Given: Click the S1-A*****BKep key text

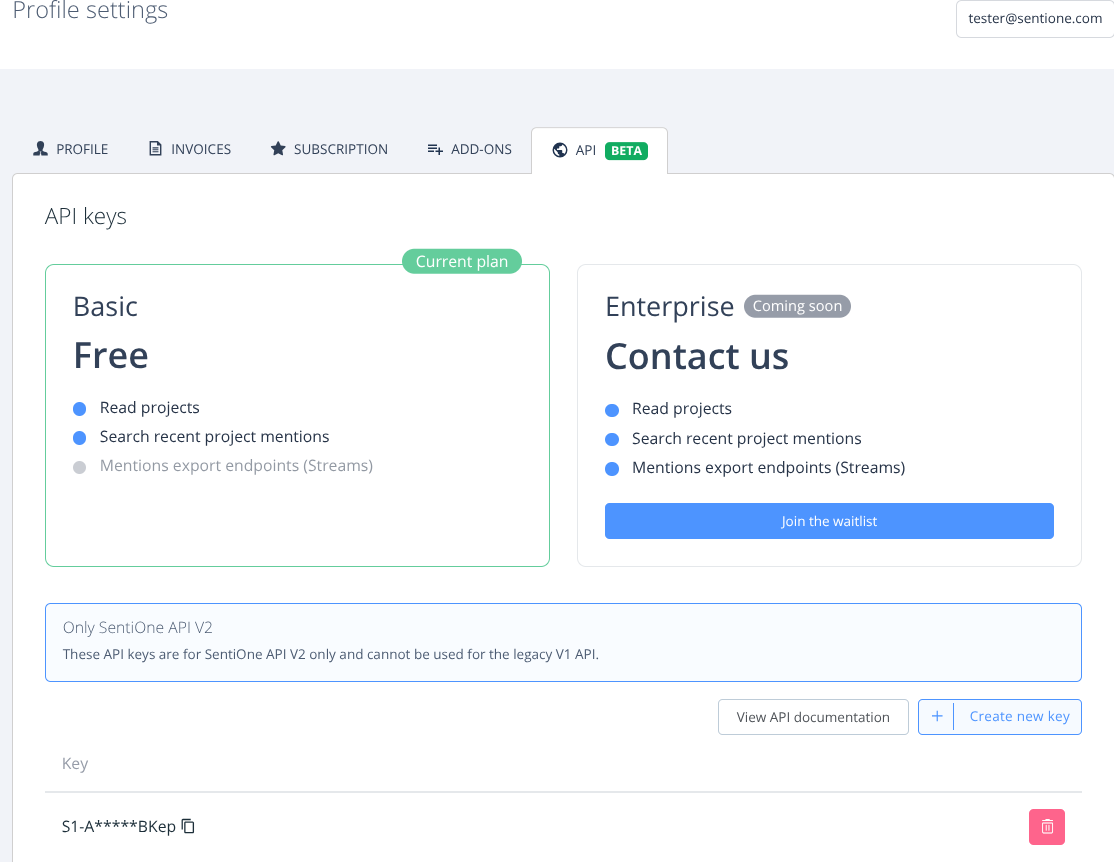Looking at the screenshot, I should pos(119,826).
